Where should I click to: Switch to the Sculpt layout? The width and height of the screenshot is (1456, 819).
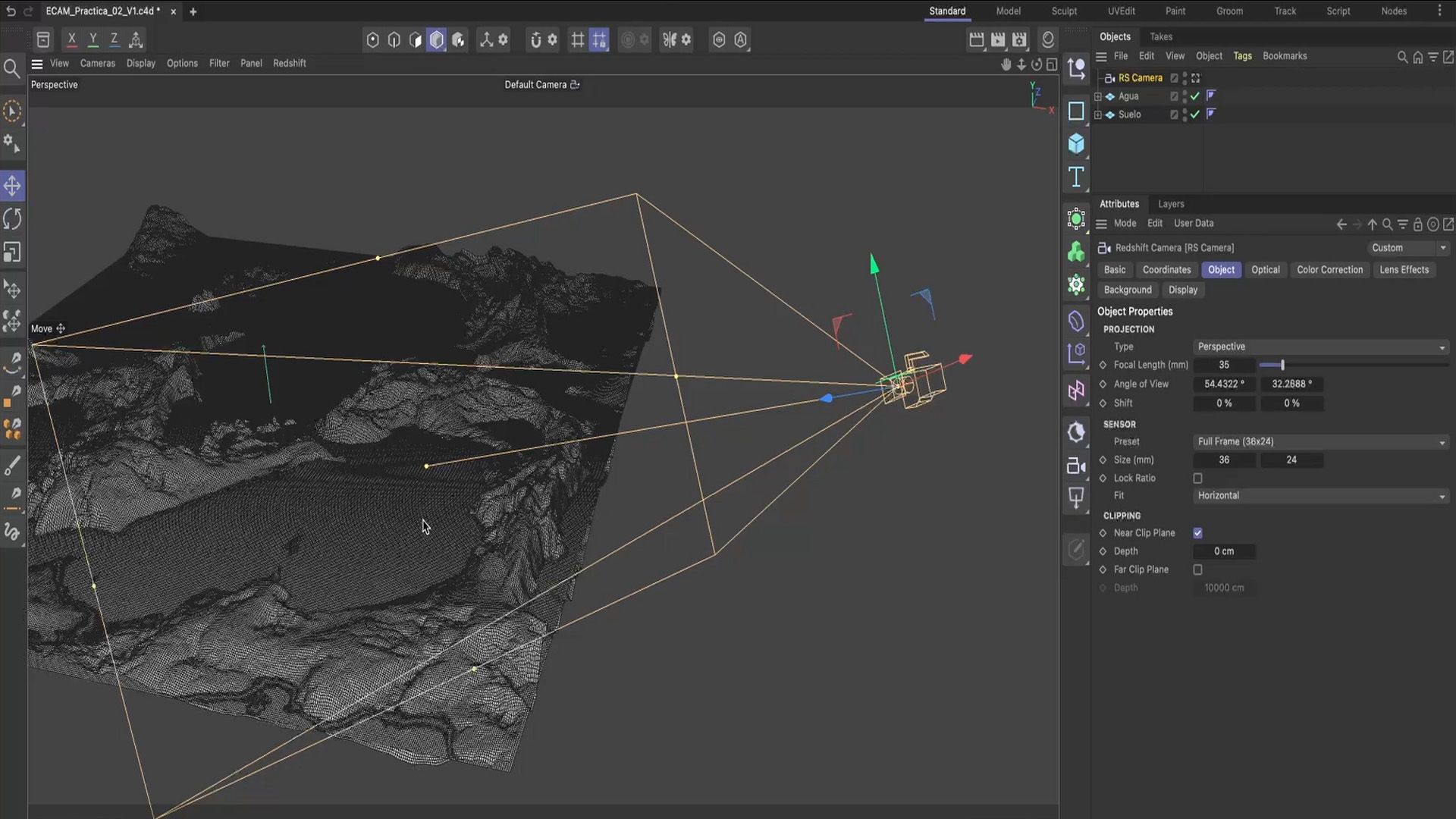click(1063, 11)
